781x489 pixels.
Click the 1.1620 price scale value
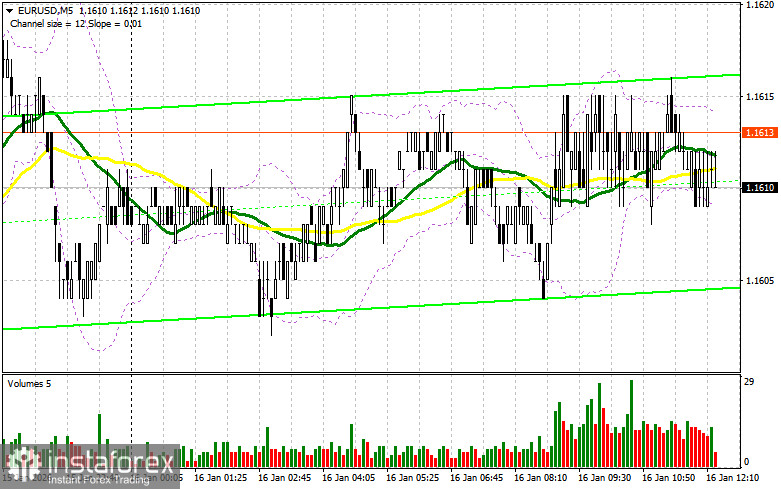(x=760, y=4)
